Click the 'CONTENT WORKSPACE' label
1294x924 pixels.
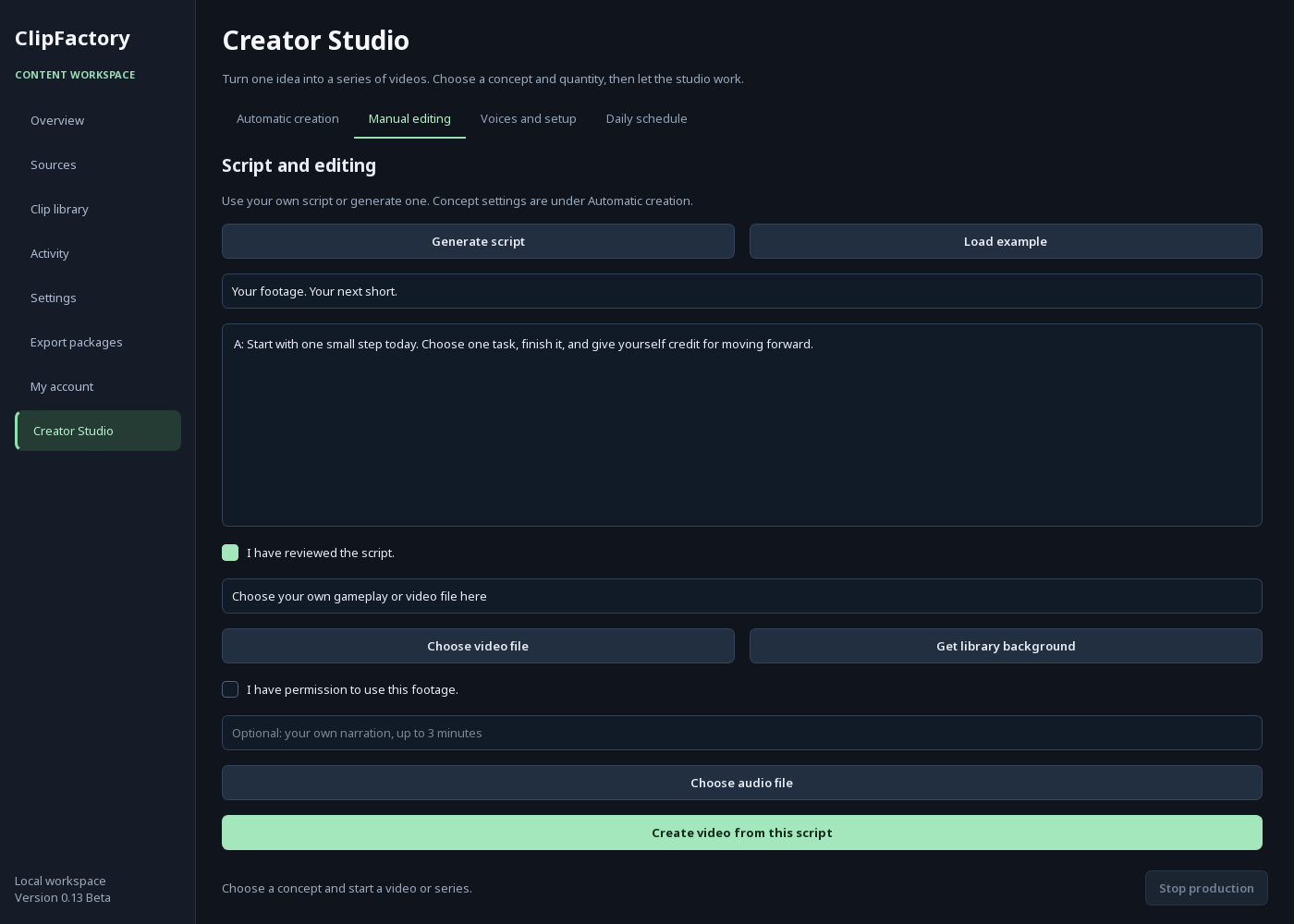click(75, 75)
